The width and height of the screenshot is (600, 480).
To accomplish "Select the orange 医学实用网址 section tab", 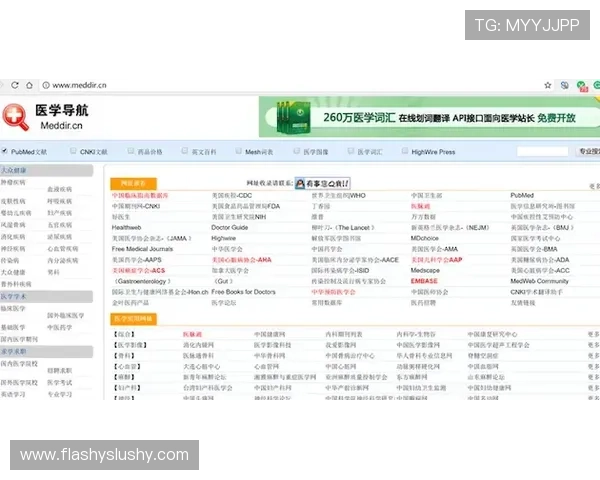I will 134,319.
